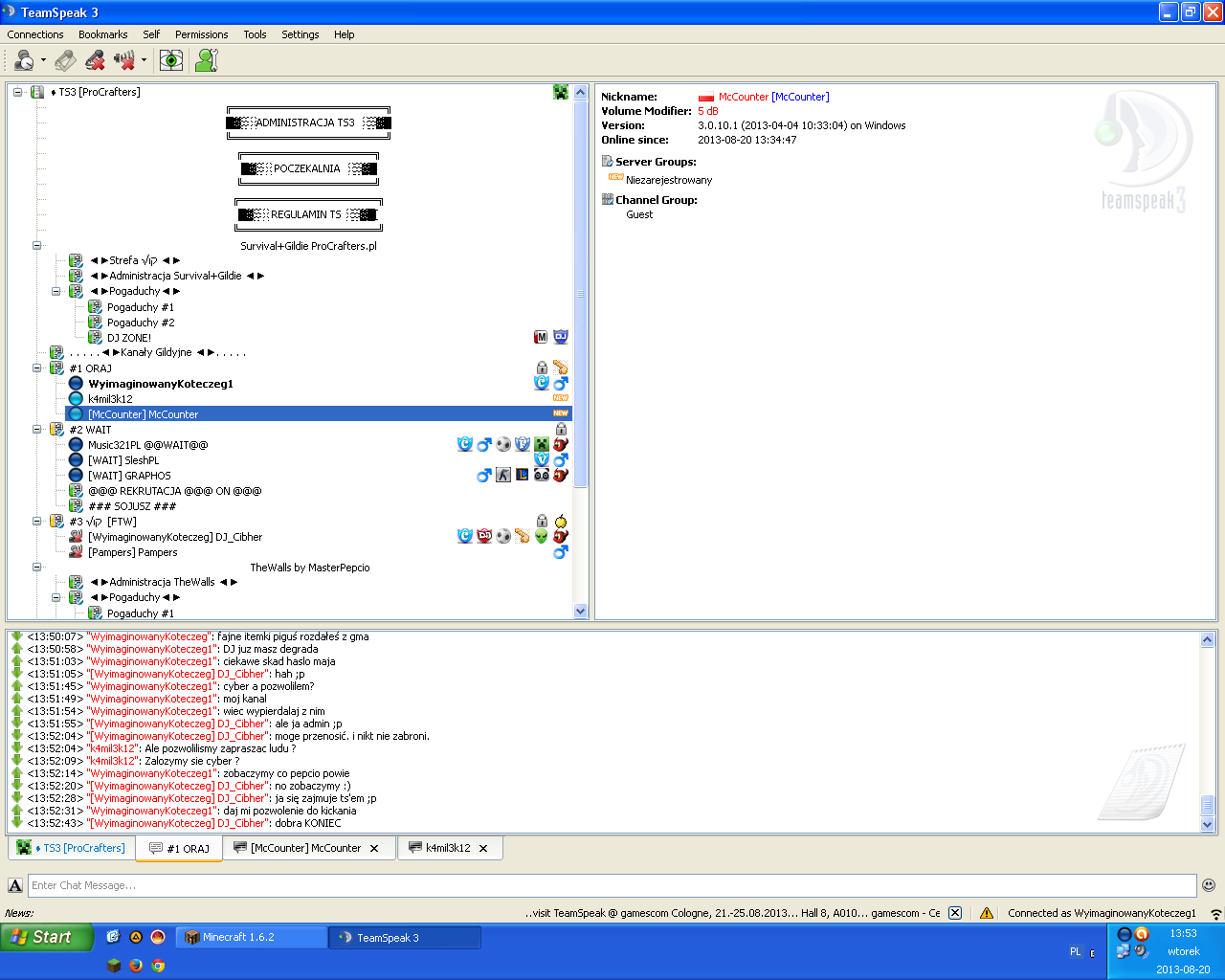Click the channel tree scroll-down arrow
This screenshot has height=980, width=1225.
click(580, 612)
